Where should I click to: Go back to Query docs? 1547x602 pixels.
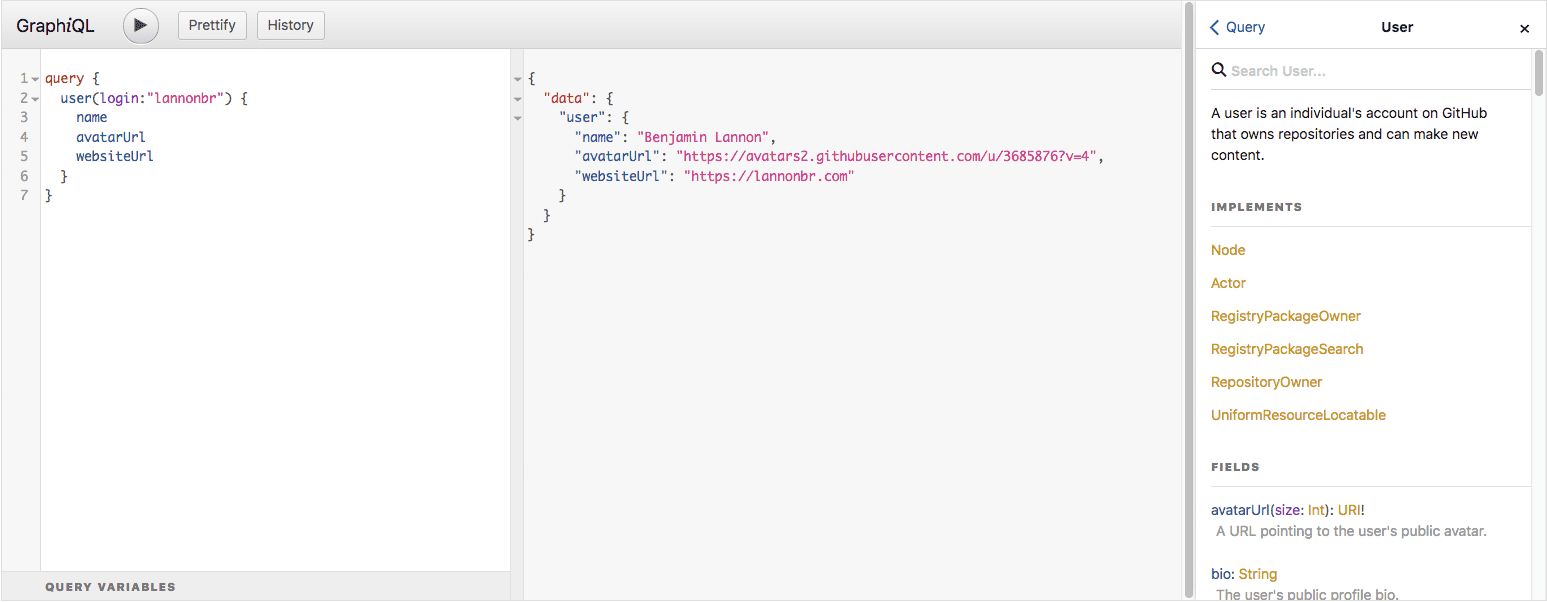[x=1238, y=28]
